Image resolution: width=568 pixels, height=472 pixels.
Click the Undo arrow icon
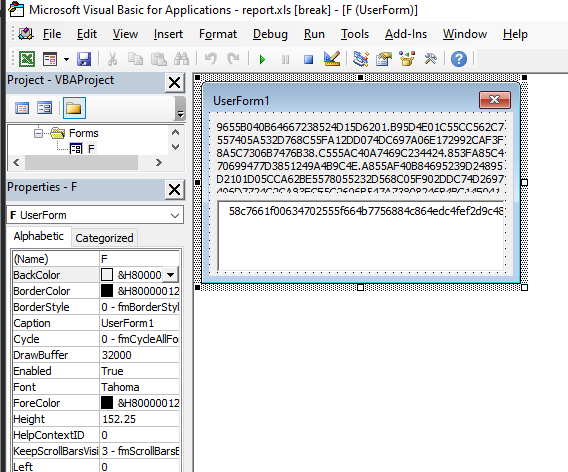[210, 59]
